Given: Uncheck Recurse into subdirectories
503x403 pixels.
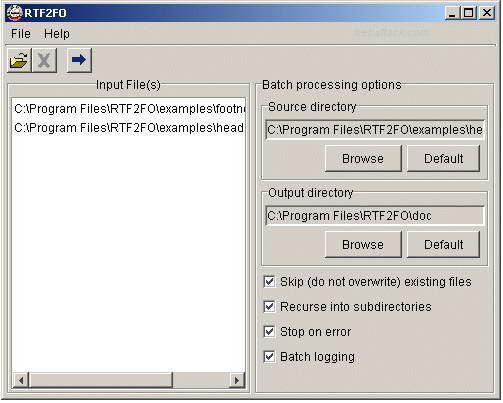Looking at the screenshot, I should point(269,307).
